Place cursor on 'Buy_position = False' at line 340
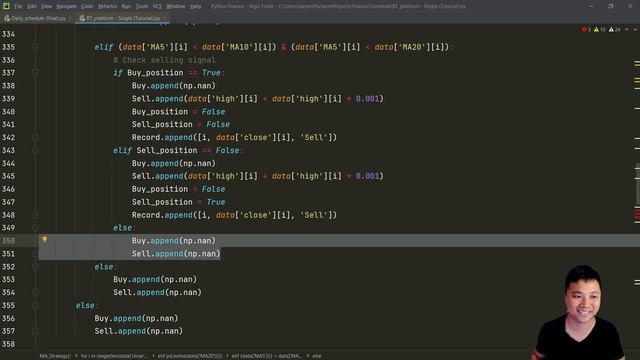Screen dimensions: 640x360 (x=178, y=112)
